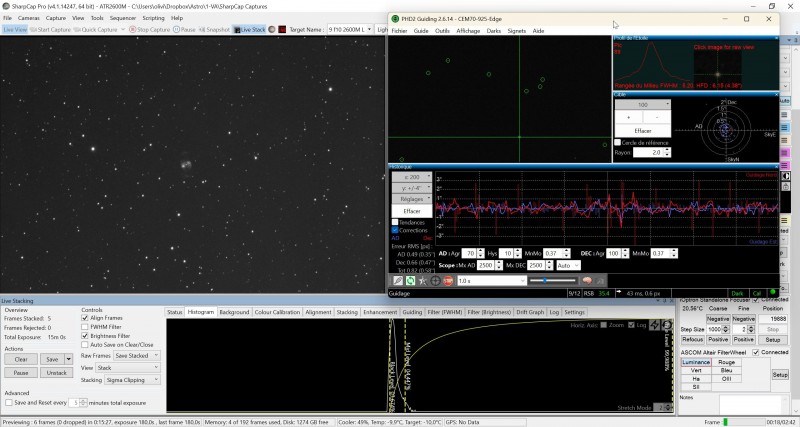The height and width of the screenshot is (427, 800).
Task: Adjust the PHD2 gamma slider
Action: 553,281
